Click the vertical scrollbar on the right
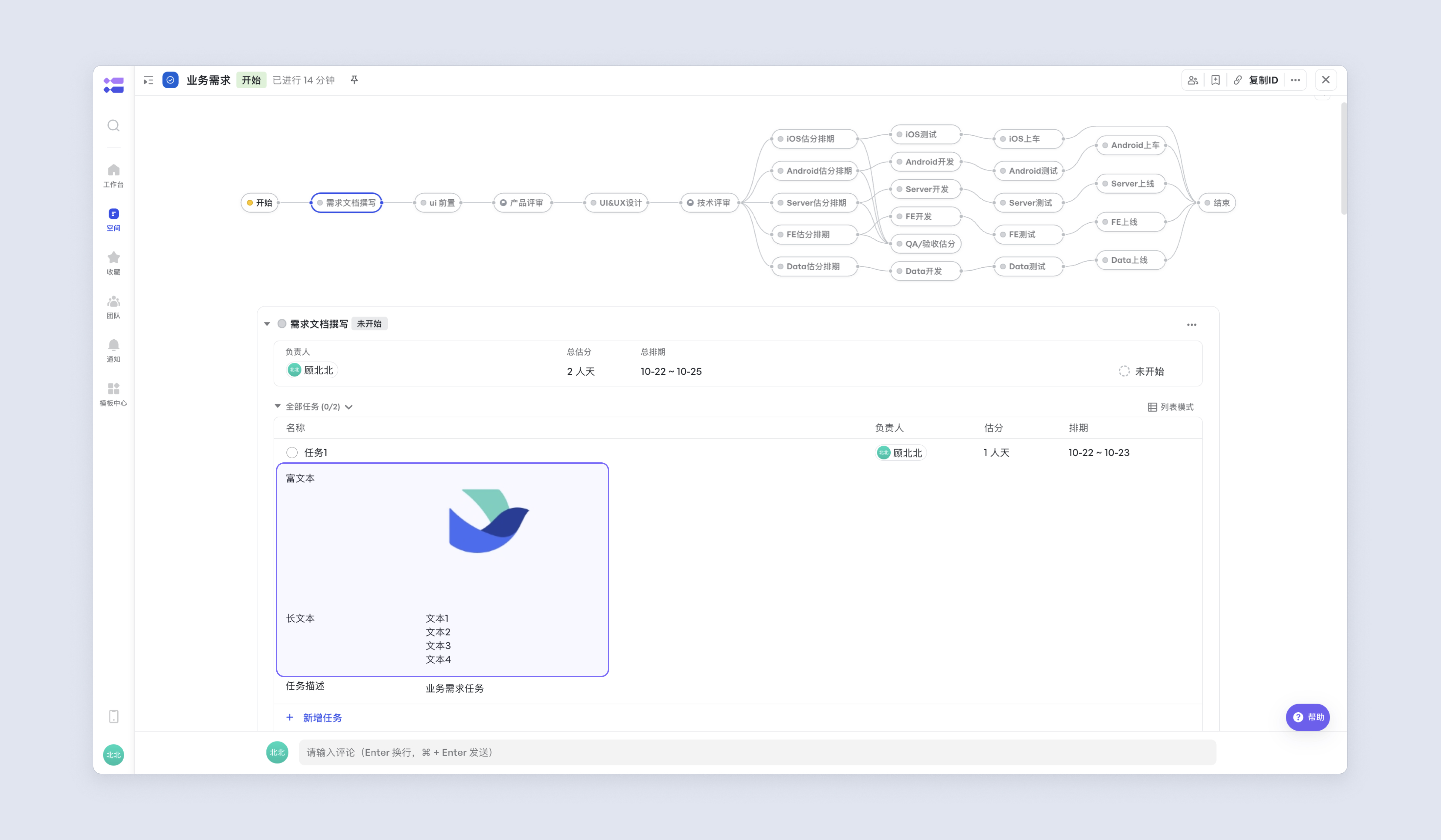Screen dimensions: 1441x840 (x=1343, y=158)
